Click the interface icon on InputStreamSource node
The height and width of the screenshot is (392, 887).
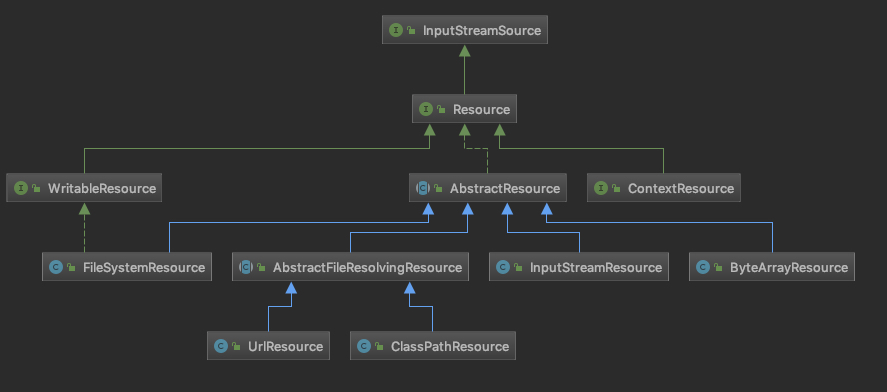click(x=396, y=30)
